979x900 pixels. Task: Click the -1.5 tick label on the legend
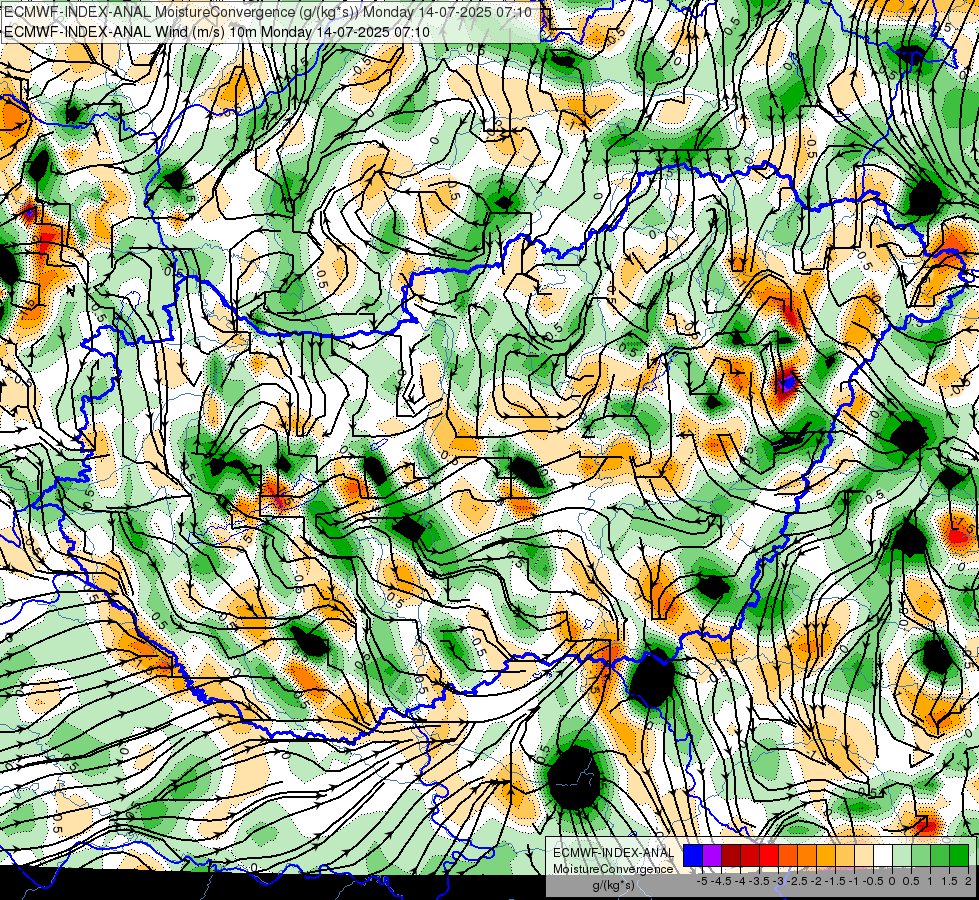tap(835, 881)
